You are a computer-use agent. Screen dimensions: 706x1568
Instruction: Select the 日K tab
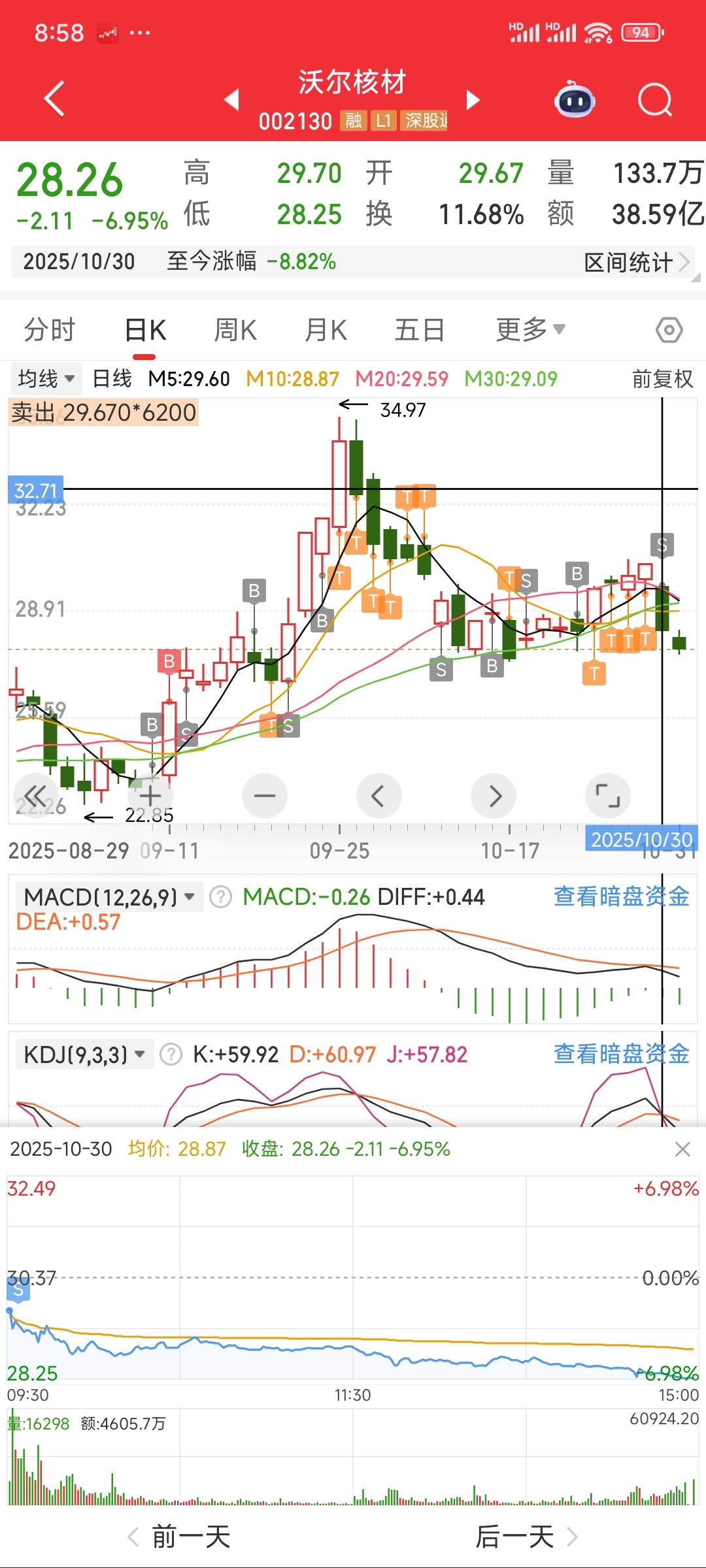[145, 329]
